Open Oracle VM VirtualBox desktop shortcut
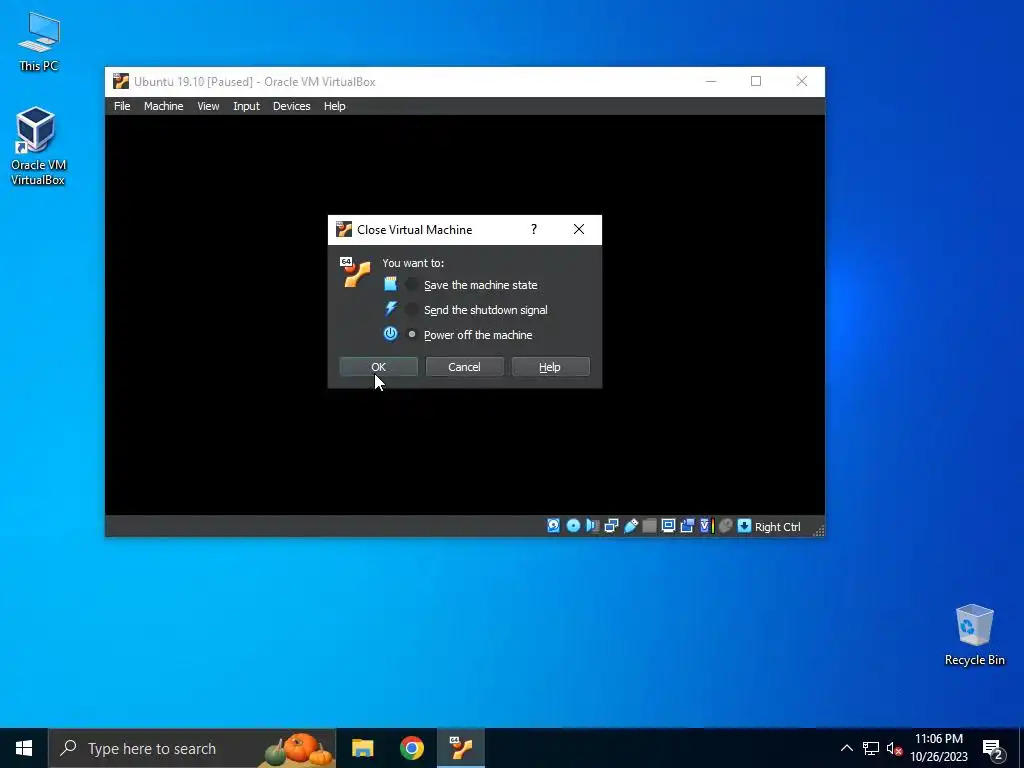Viewport: 1024px width, 768px height. click(37, 146)
